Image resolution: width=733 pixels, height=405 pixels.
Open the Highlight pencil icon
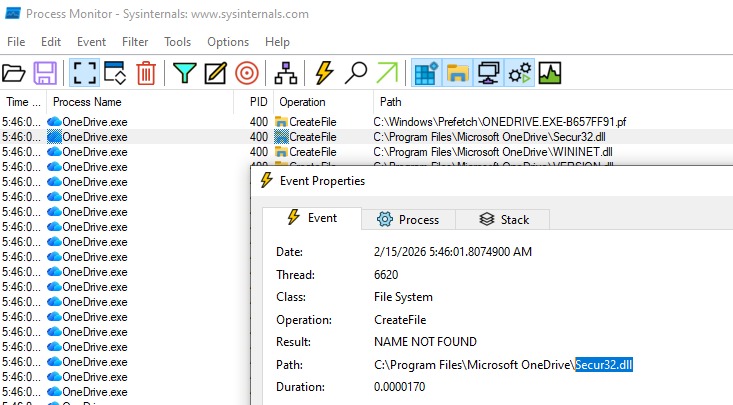point(215,72)
